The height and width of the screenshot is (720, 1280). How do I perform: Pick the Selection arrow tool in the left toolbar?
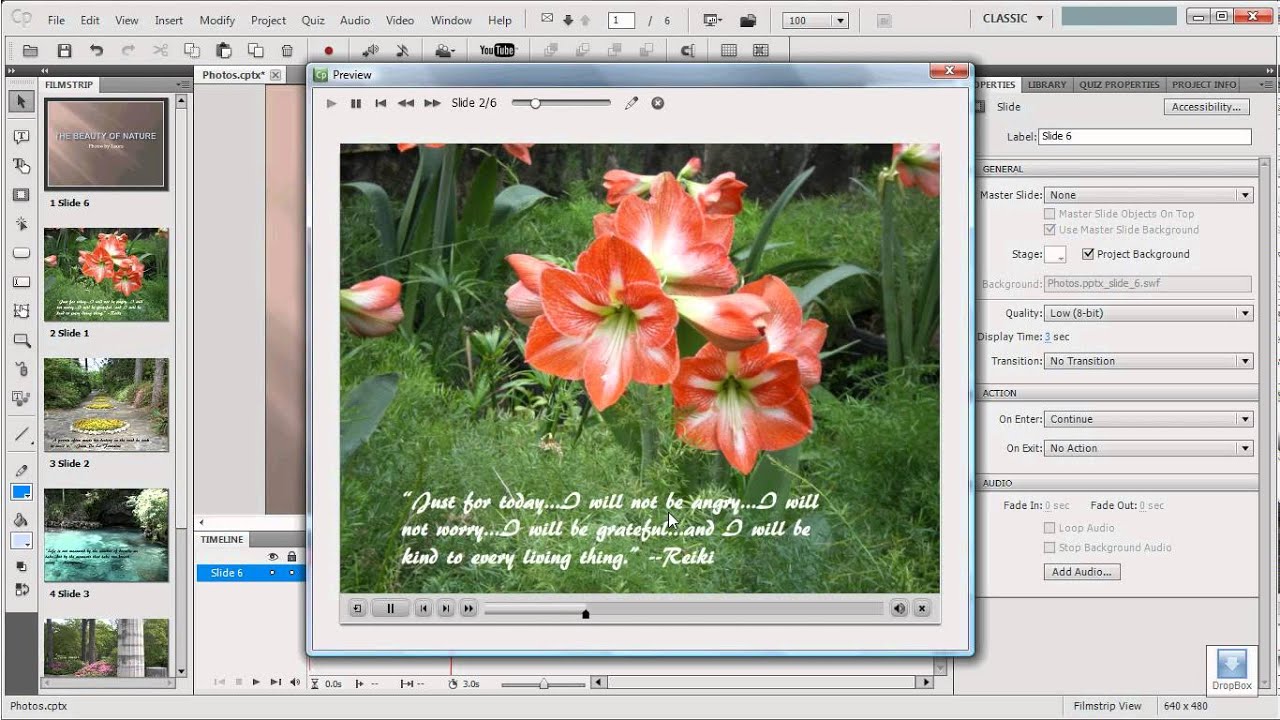(21, 102)
